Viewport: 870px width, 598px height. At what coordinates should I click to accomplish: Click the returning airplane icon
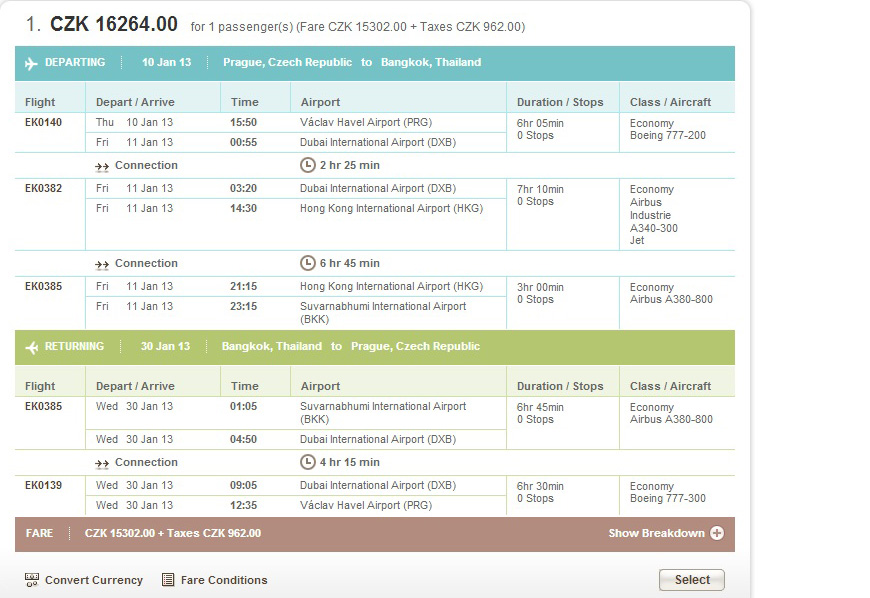click(32, 347)
